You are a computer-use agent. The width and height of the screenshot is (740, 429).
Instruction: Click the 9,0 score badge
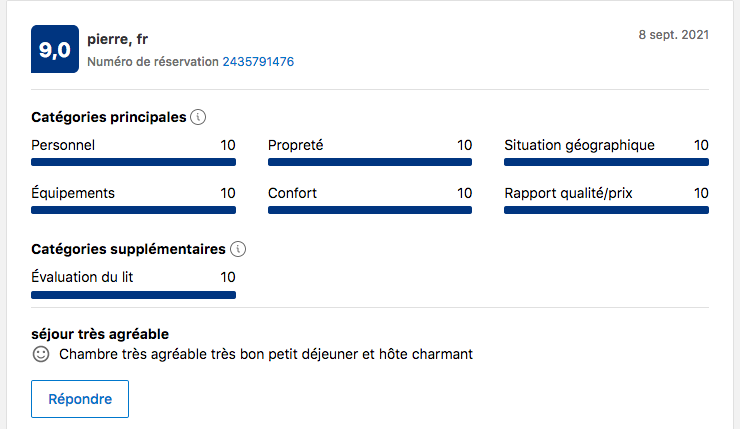pyautogui.click(x=55, y=50)
